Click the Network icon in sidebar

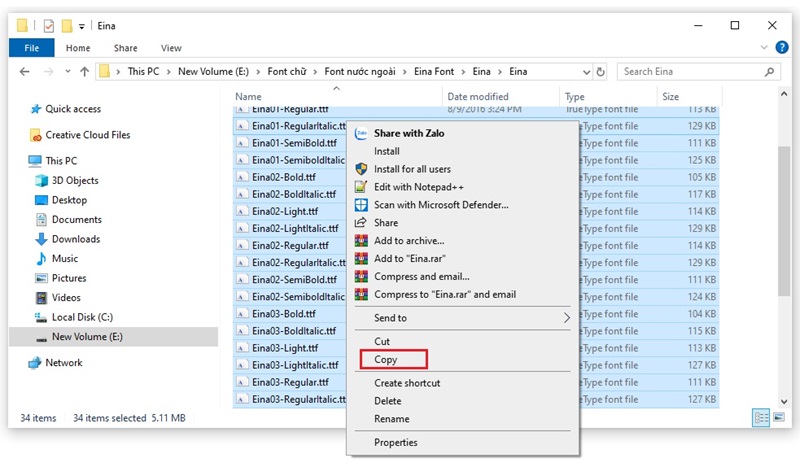[35, 363]
